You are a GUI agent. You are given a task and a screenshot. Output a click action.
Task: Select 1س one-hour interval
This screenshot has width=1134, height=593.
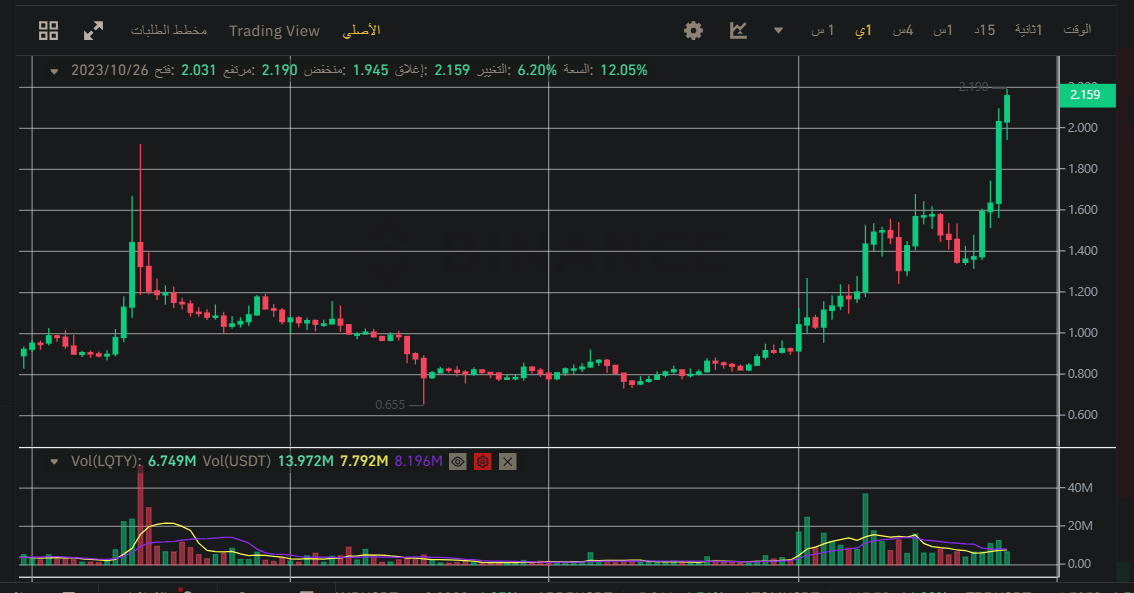click(942, 30)
